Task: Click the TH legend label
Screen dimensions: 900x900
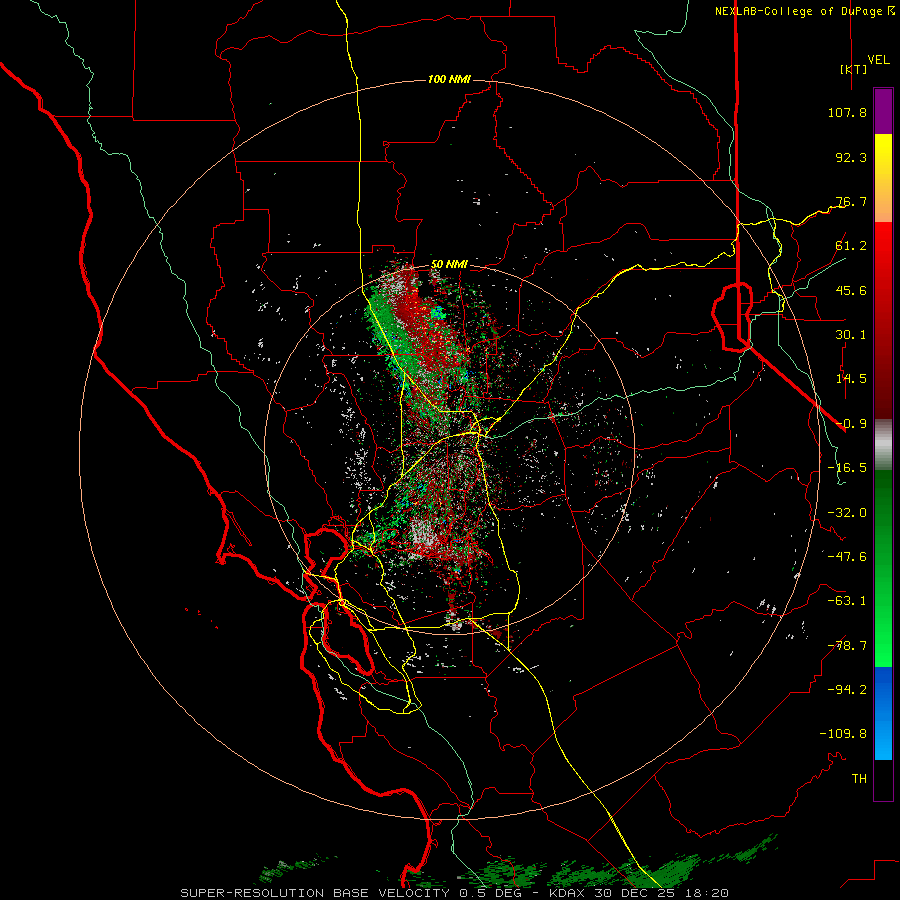Action: [859, 779]
